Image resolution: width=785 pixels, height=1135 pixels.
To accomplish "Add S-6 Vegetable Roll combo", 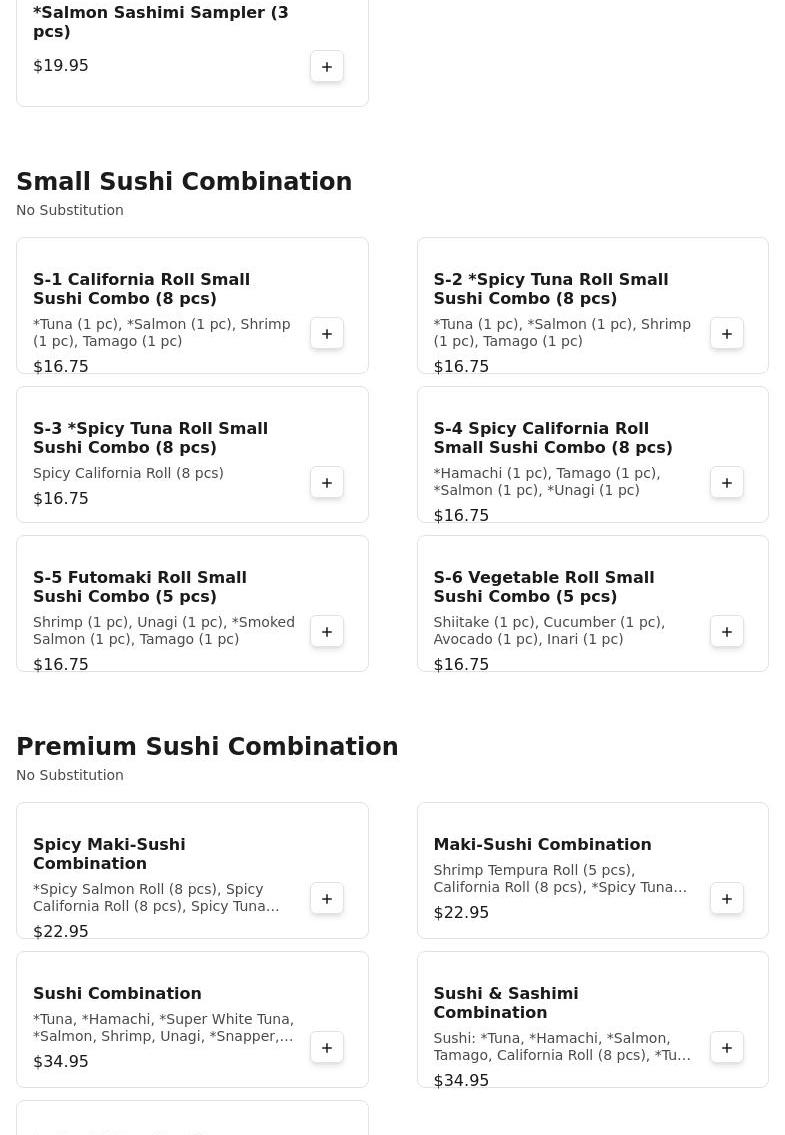I will click(x=727, y=632).
